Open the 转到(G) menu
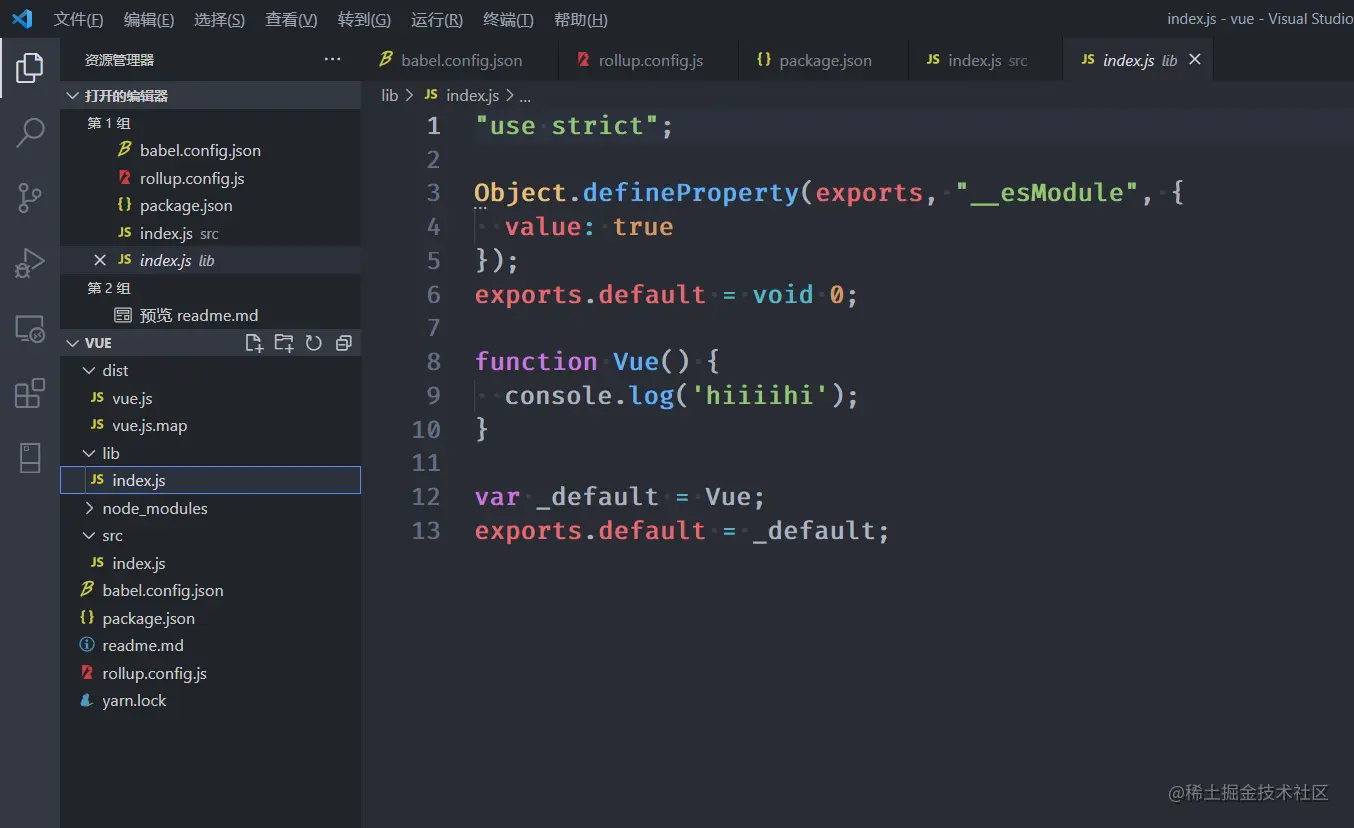Screen dimensions: 1354x828 coord(364,20)
